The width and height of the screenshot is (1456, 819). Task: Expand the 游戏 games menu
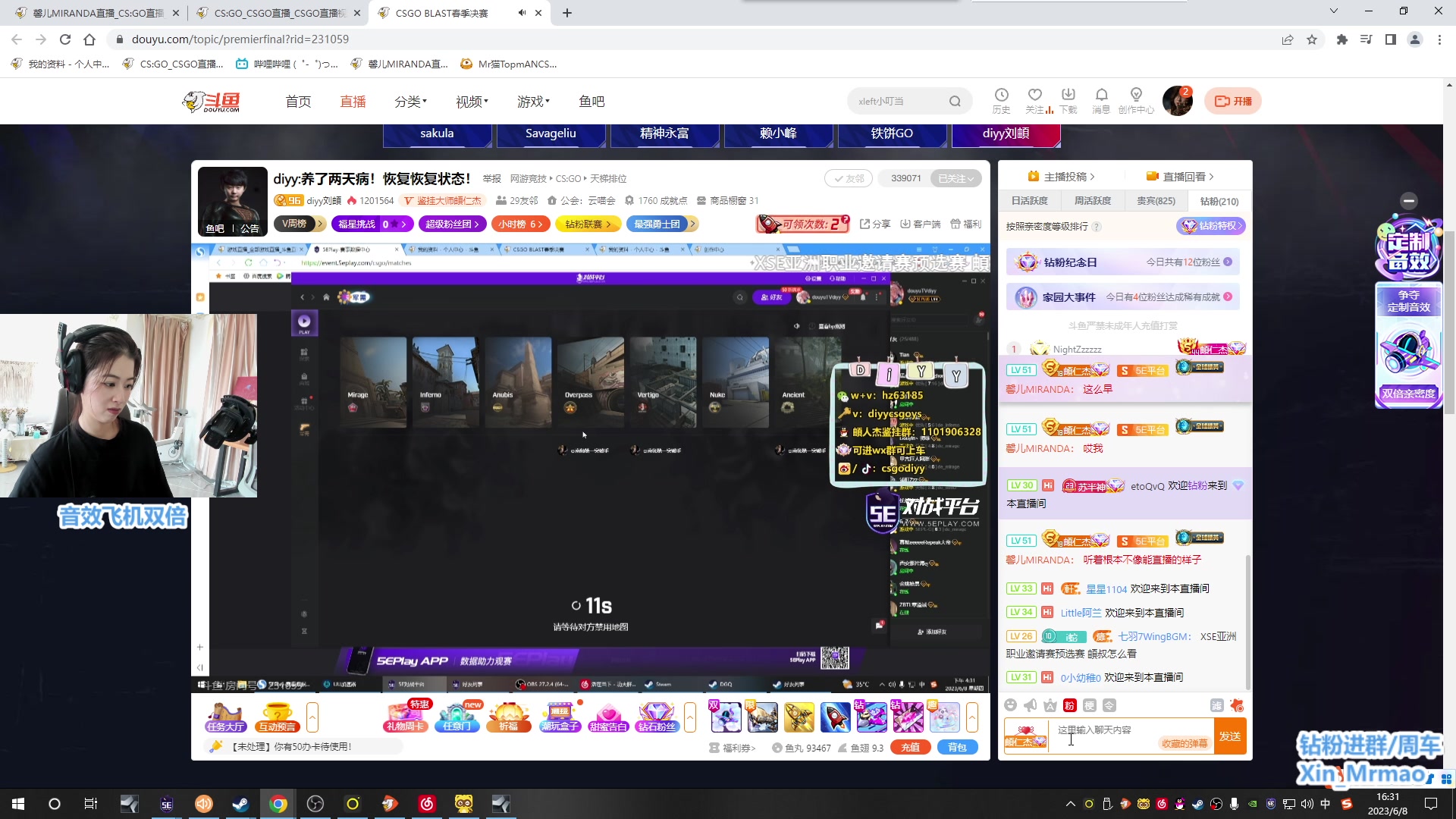533,102
